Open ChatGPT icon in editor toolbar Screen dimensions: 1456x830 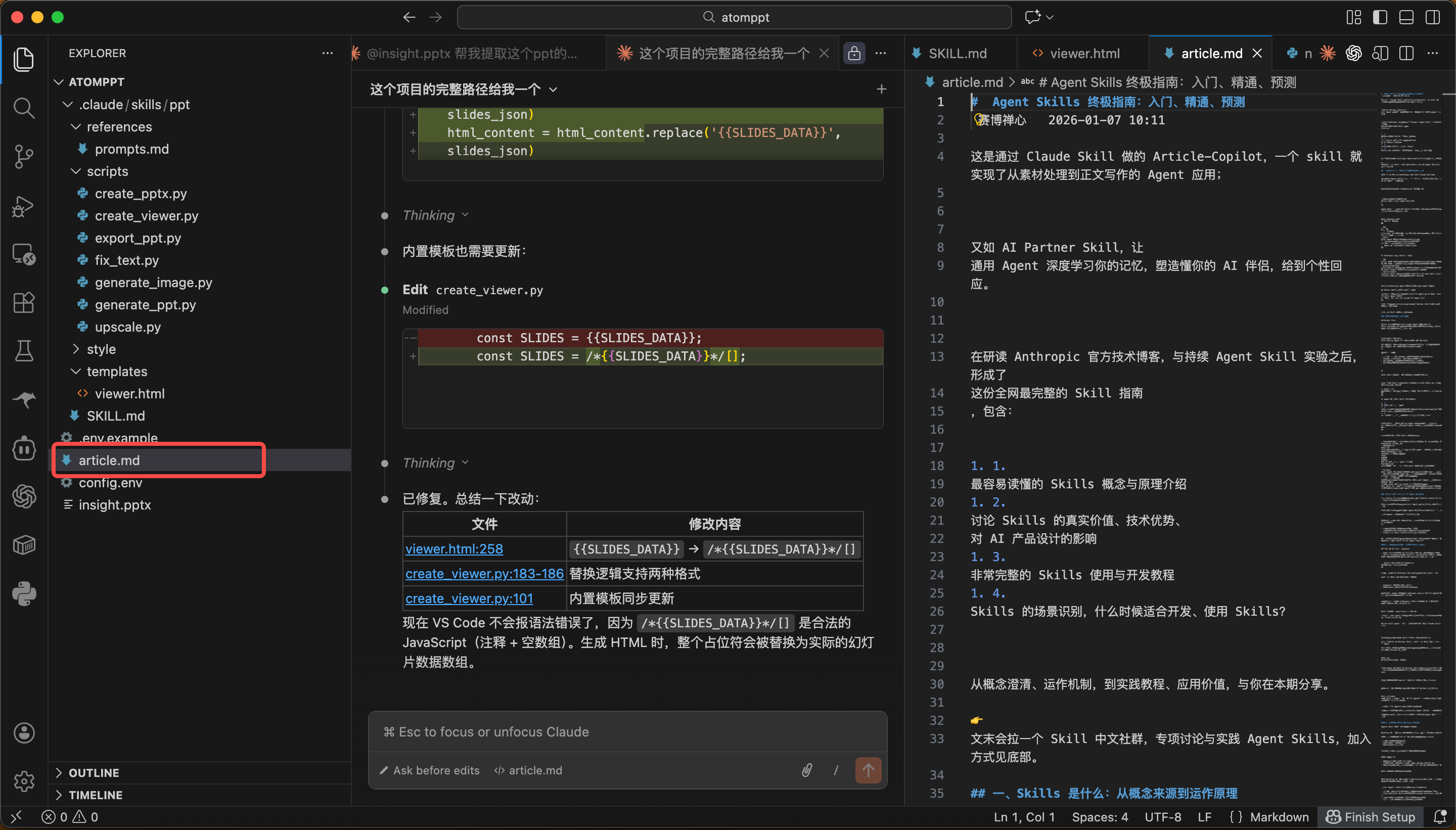tap(1354, 53)
